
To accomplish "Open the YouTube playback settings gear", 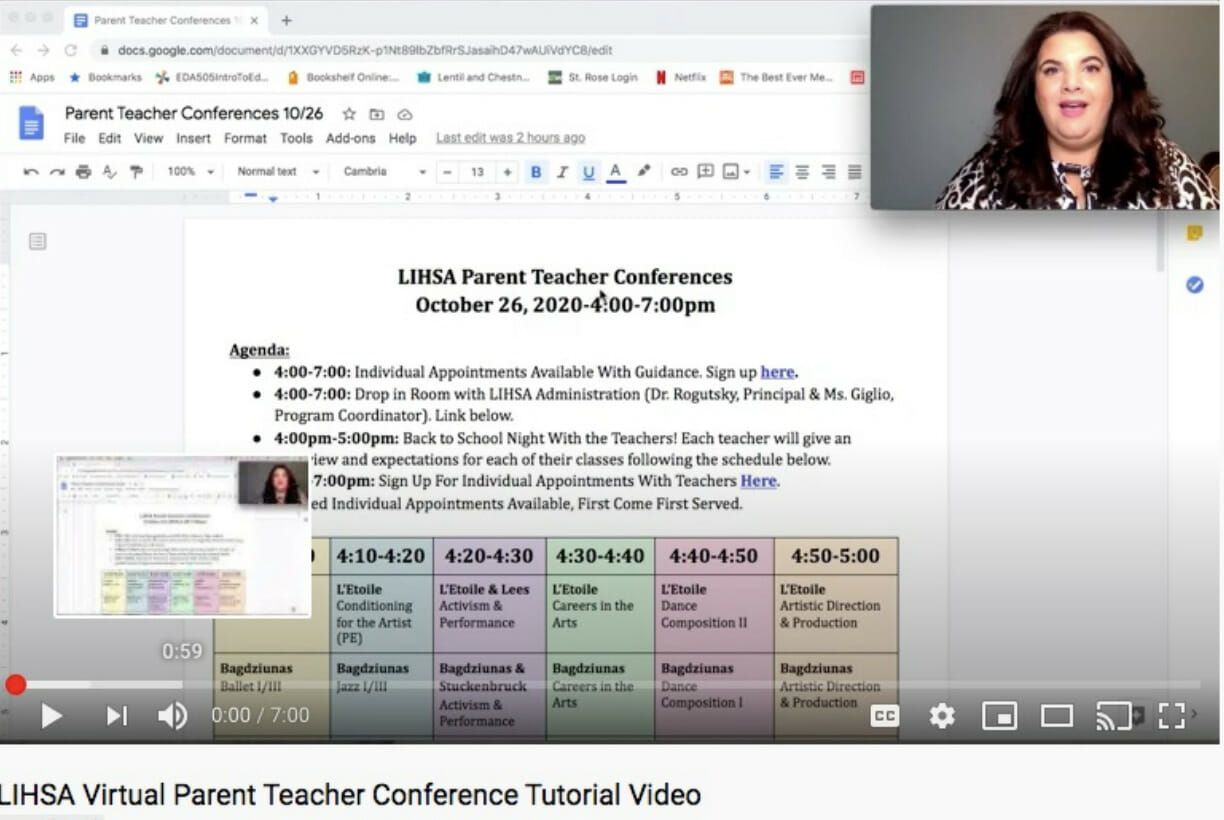I will coord(941,716).
